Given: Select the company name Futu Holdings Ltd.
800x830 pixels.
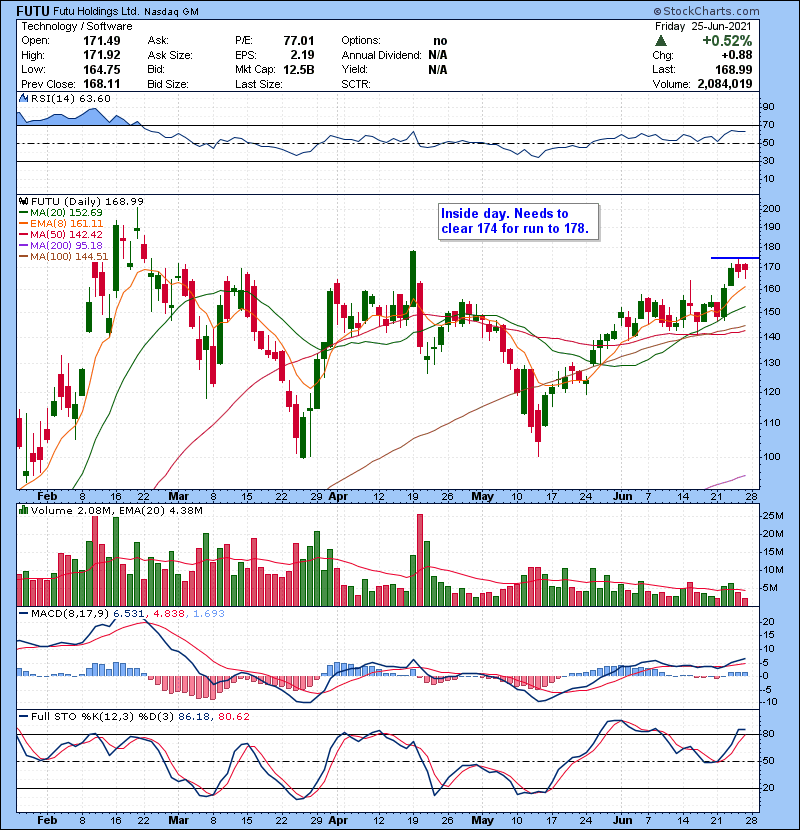Looking at the screenshot, I should (x=96, y=11).
